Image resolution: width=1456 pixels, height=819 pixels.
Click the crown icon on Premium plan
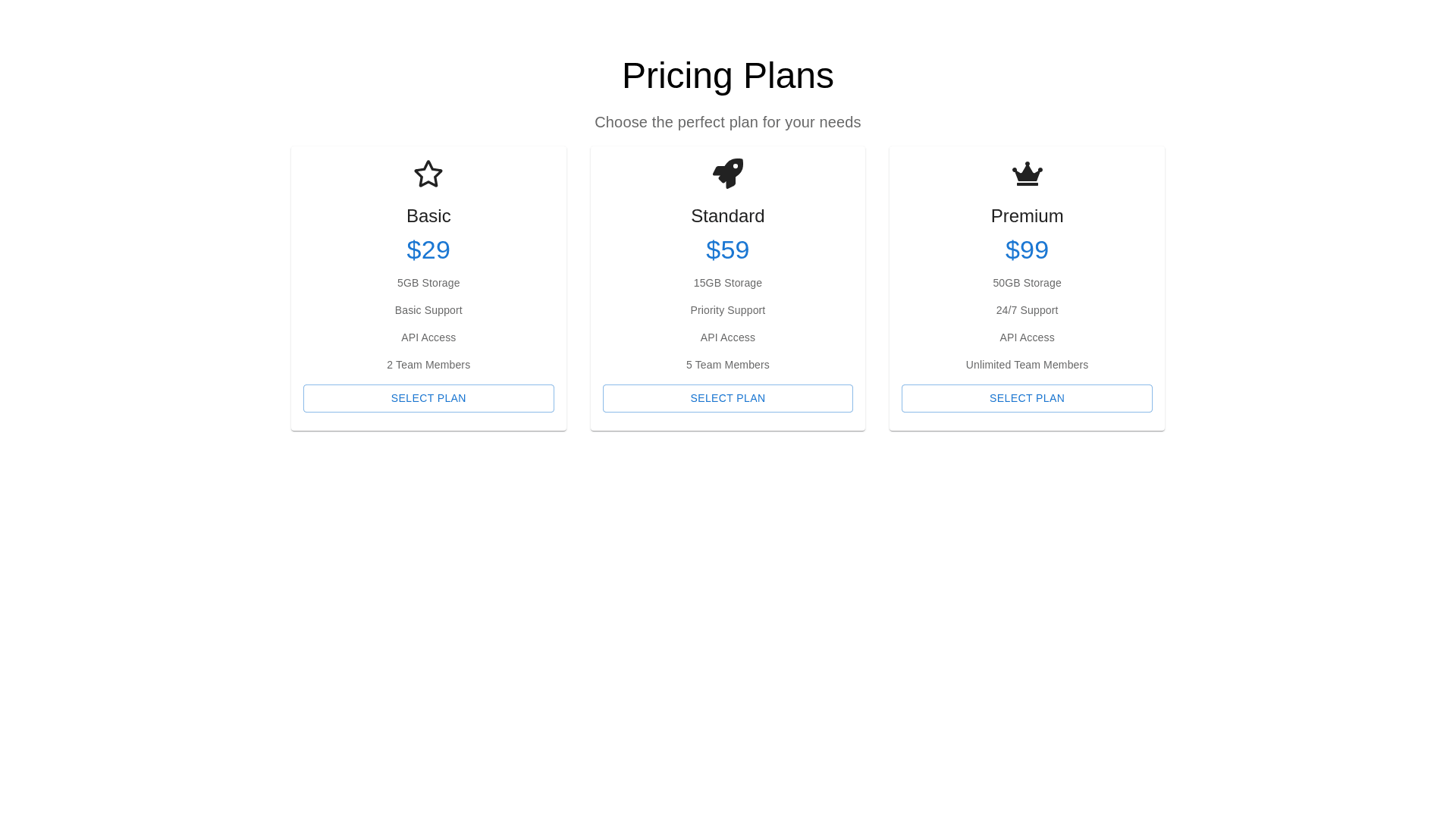tap(1027, 174)
